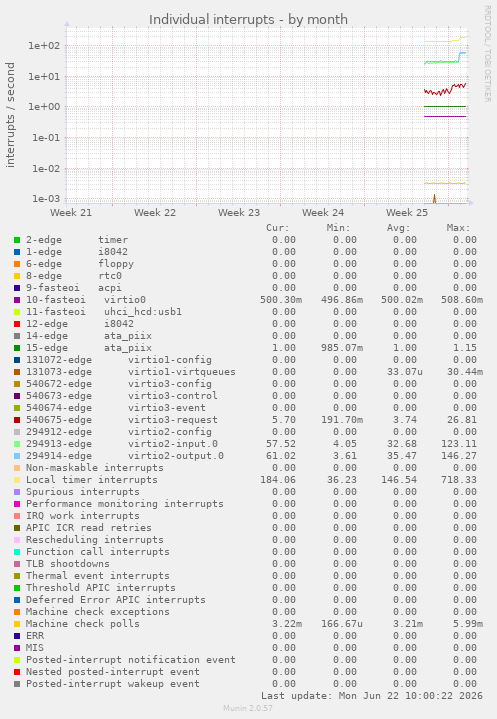Click the 'Last update' timestamp line

[372, 696]
